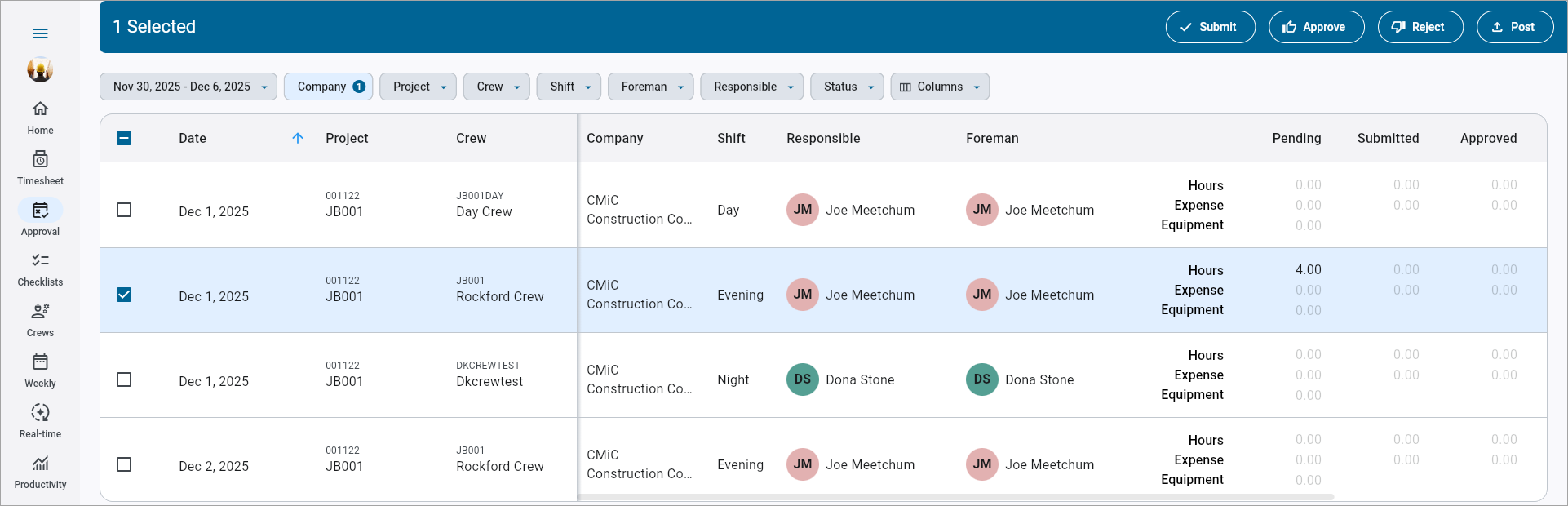Check the Dkcrewtest row checkbox
Image resolution: width=1568 pixels, height=506 pixels.
(x=124, y=379)
